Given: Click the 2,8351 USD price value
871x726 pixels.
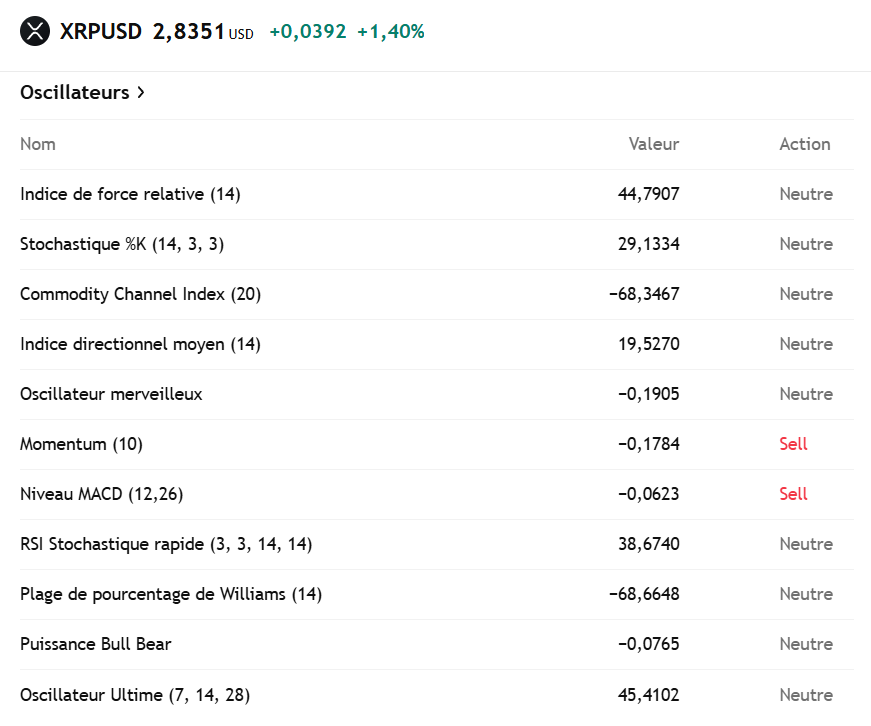Looking at the screenshot, I should [x=189, y=32].
